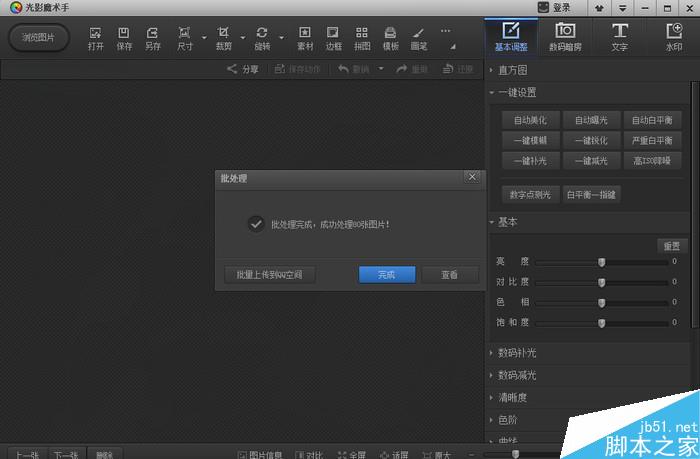Open the undo history dropdown arrow
The width and height of the screenshot is (700, 459).
point(381,69)
